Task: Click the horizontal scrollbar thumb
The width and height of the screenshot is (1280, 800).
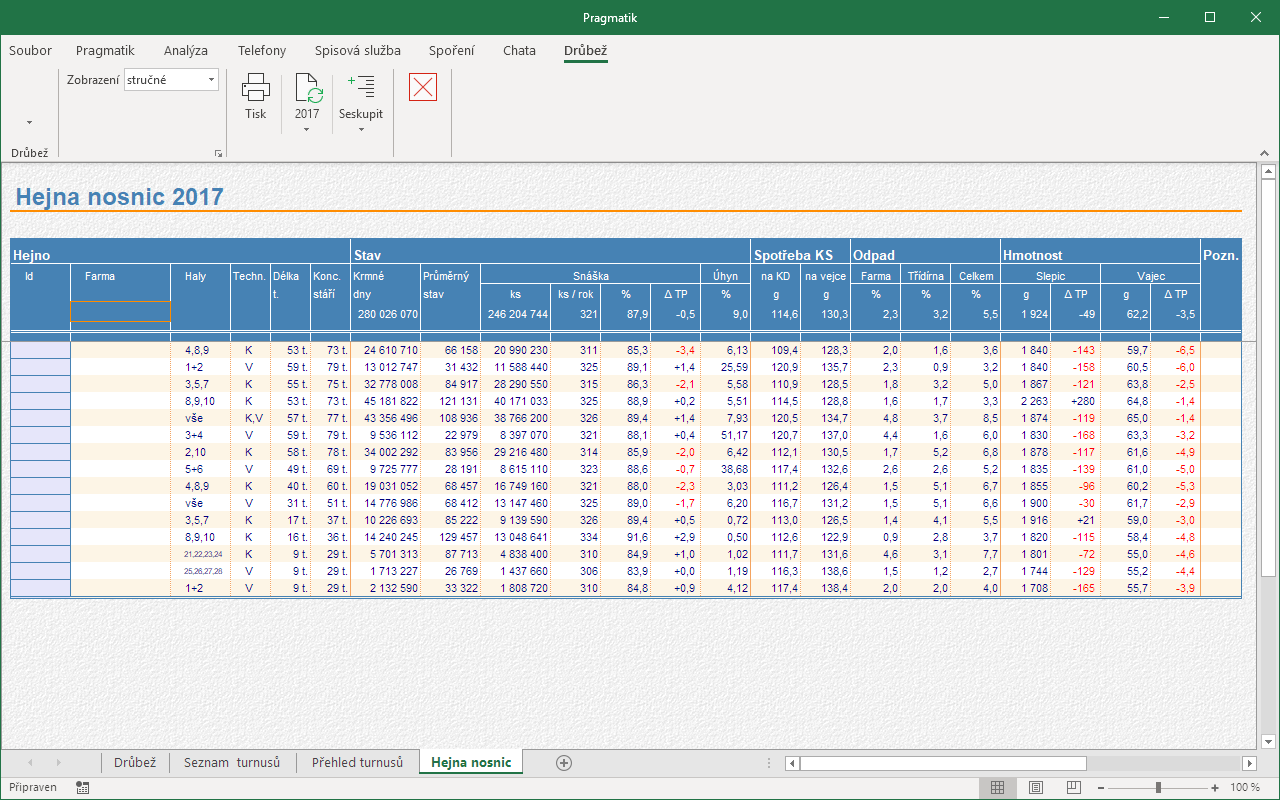Action: pos(943,763)
